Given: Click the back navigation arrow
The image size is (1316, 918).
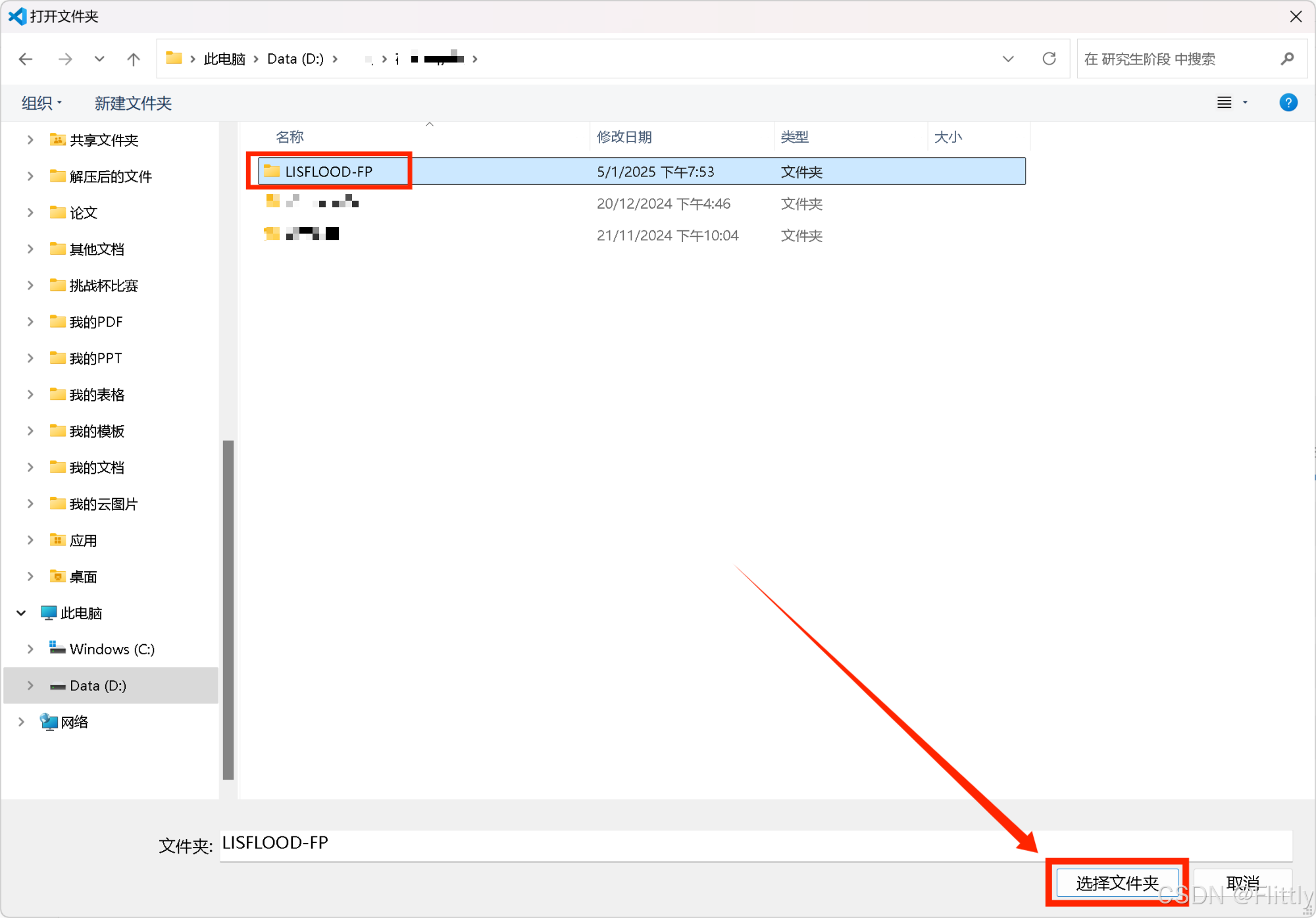Looking at the screenshot, I should tap(26, 59).
